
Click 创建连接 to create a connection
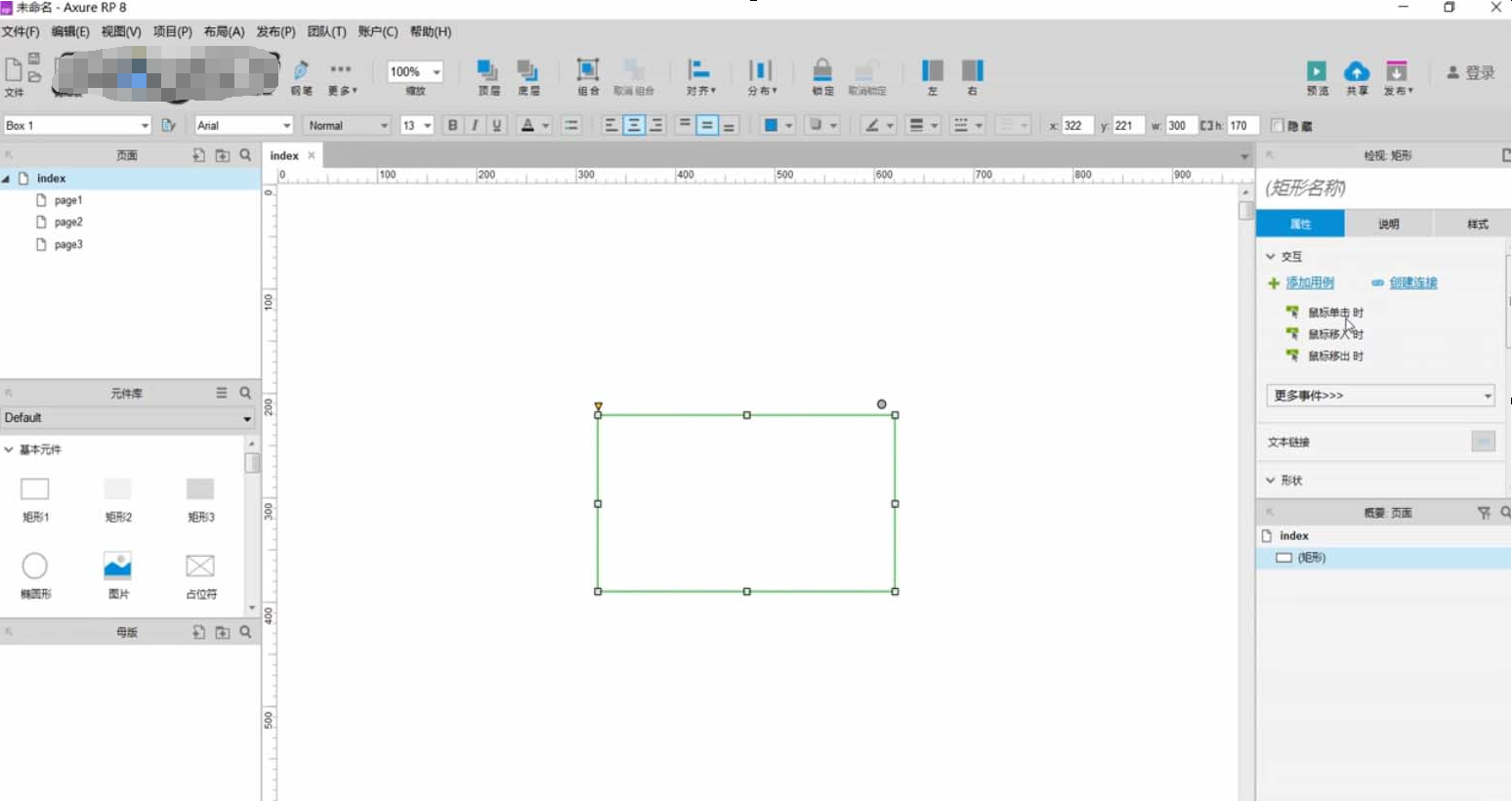coord(1411,282)
